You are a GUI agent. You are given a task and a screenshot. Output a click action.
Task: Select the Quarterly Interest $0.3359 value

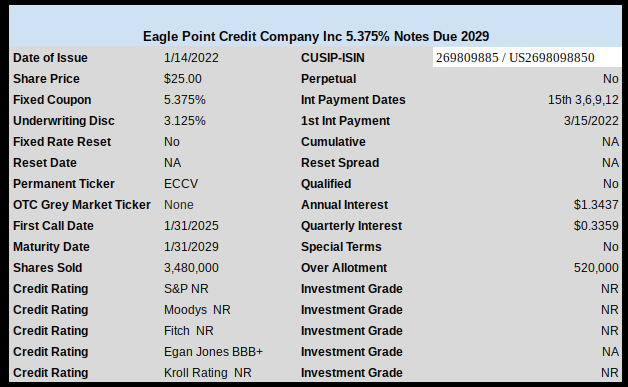[x=596, y=226]
